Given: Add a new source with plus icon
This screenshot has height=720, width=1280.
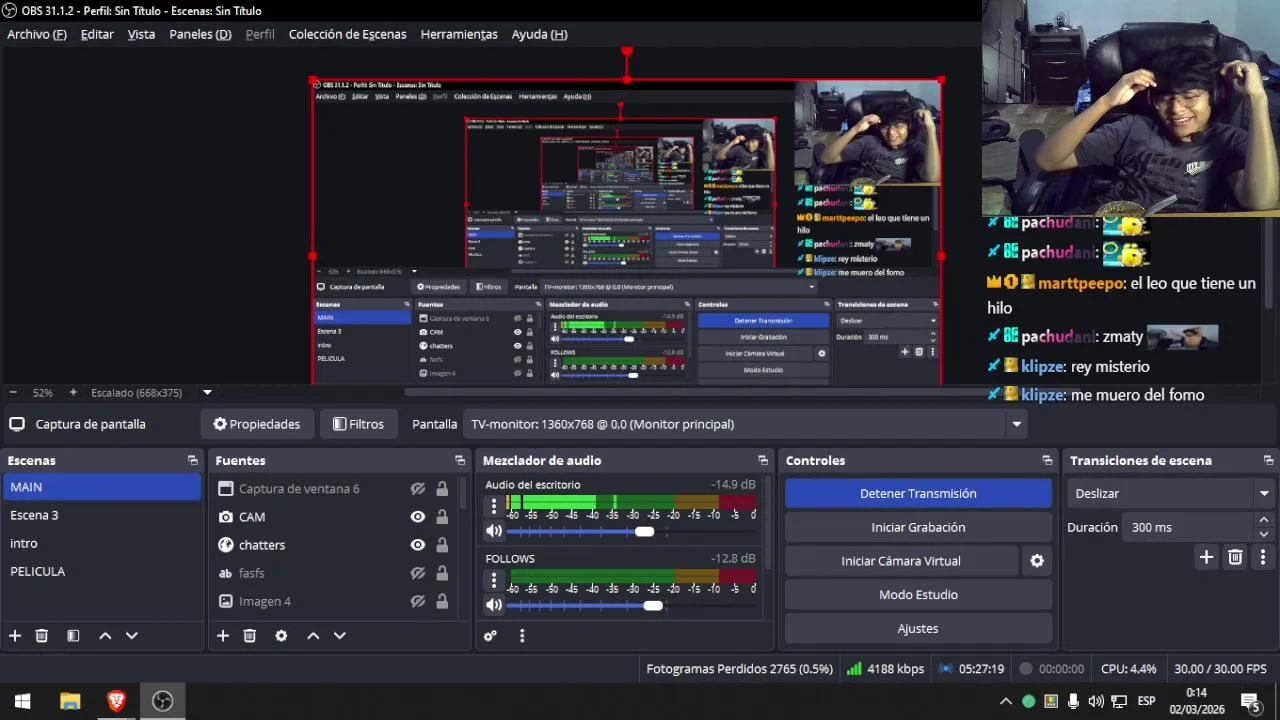Looking at the screenshot, I should coord(223,636).
